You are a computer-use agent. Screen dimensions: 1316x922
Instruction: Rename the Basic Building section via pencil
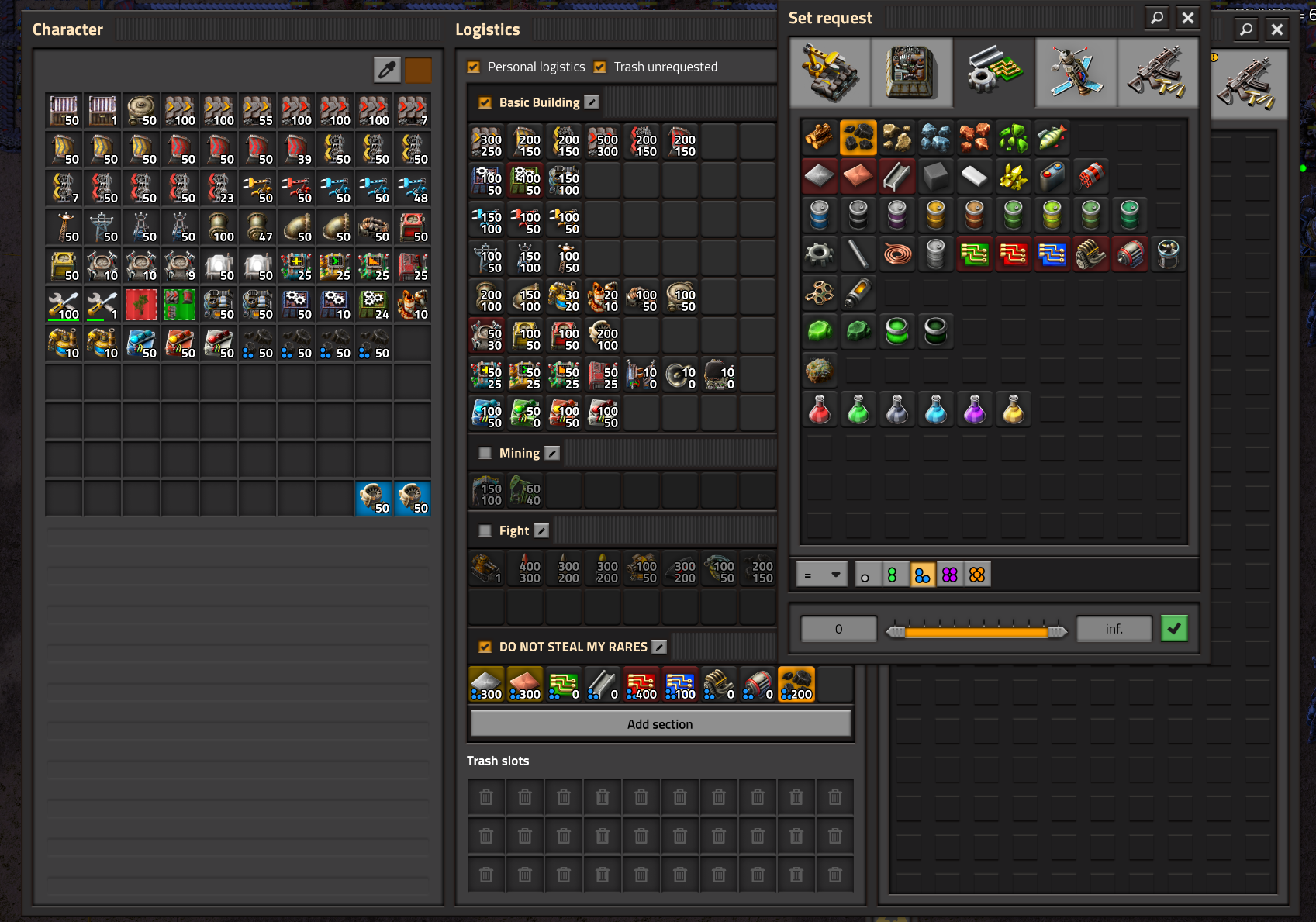click(x=592, y=102)
